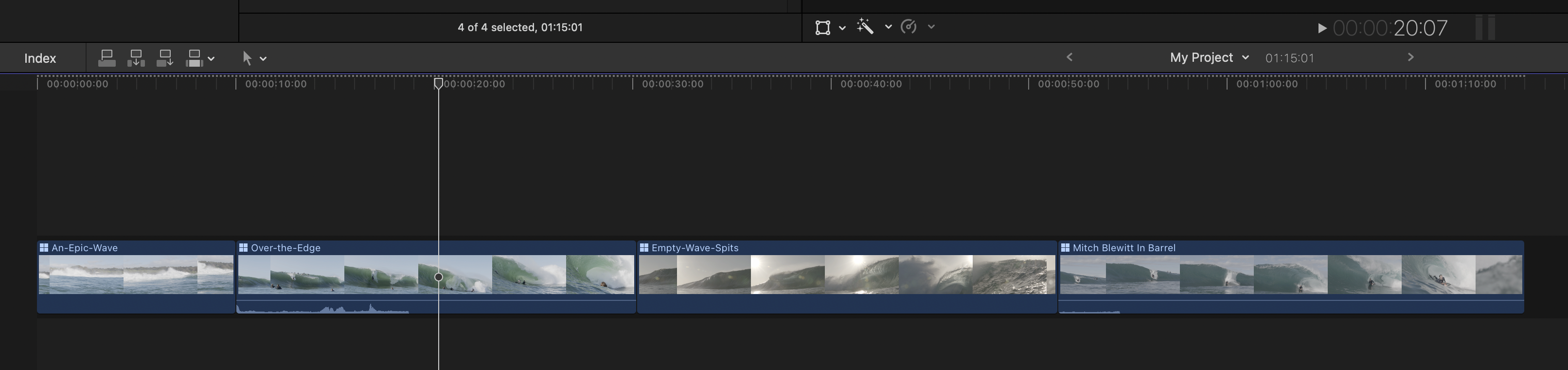The height and width of the screenshot is (370, 1568).
Task: Open the tool selection dropdown chevron
Action: pyautogui.click(x=264, y=59)
